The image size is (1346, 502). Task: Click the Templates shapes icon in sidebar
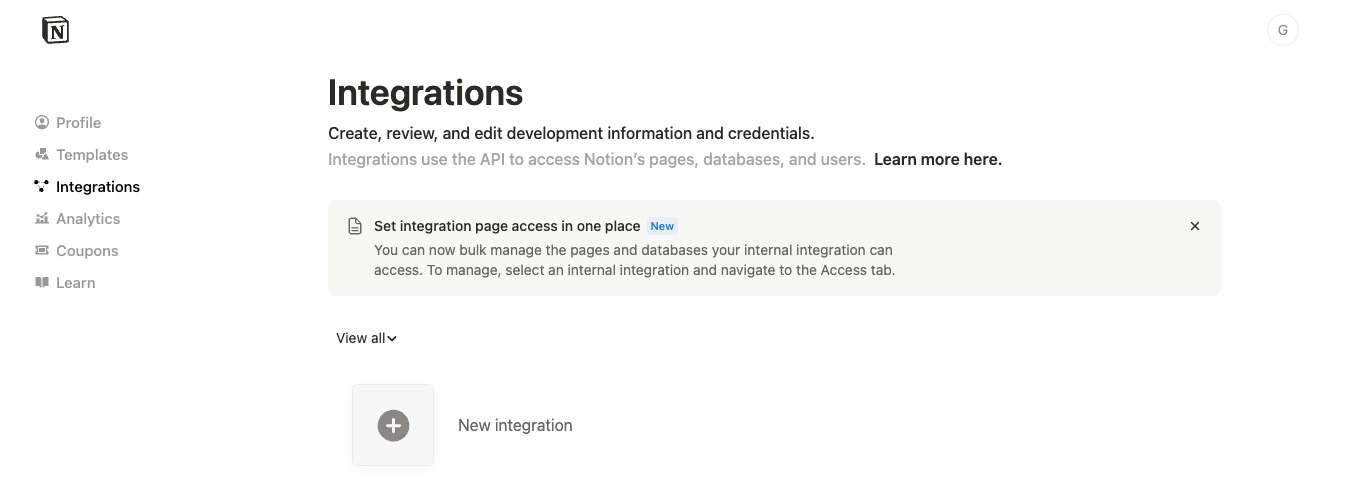[42, 155]
